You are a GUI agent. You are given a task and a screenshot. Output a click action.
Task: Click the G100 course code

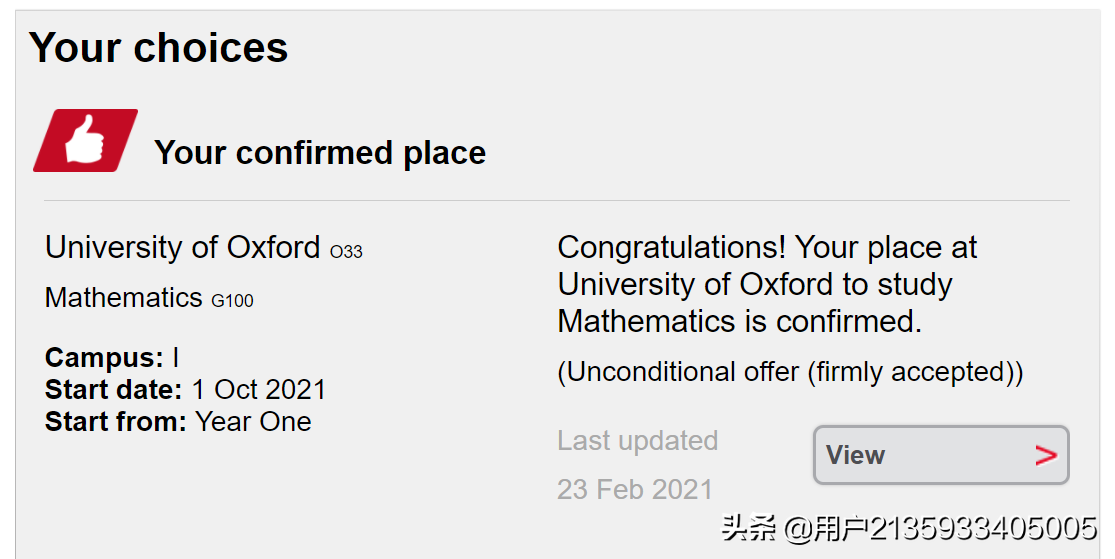point(233,301)
